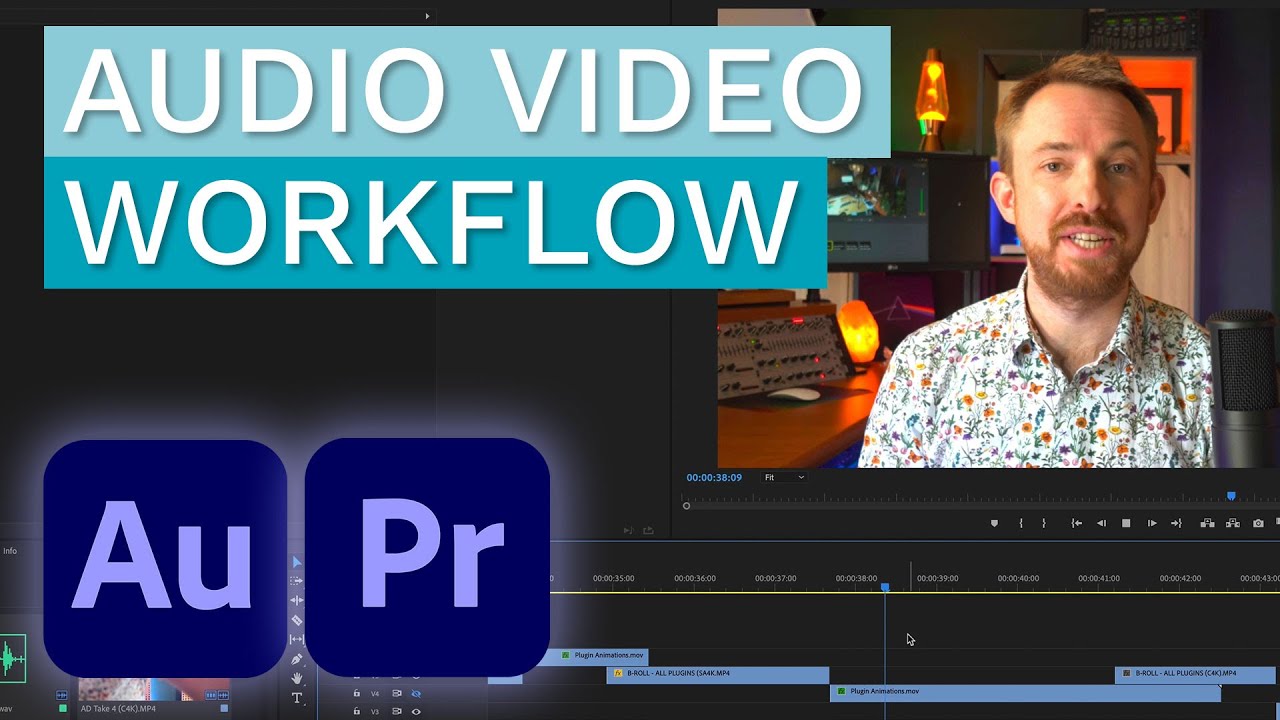Open the Info panel tab
Screen dimensions: 1280x720
[10, 551]
